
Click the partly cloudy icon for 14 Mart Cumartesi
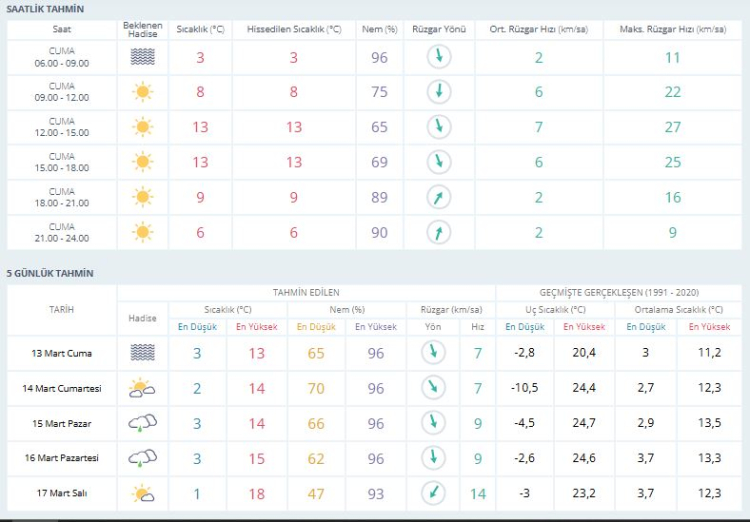point(141,387)
